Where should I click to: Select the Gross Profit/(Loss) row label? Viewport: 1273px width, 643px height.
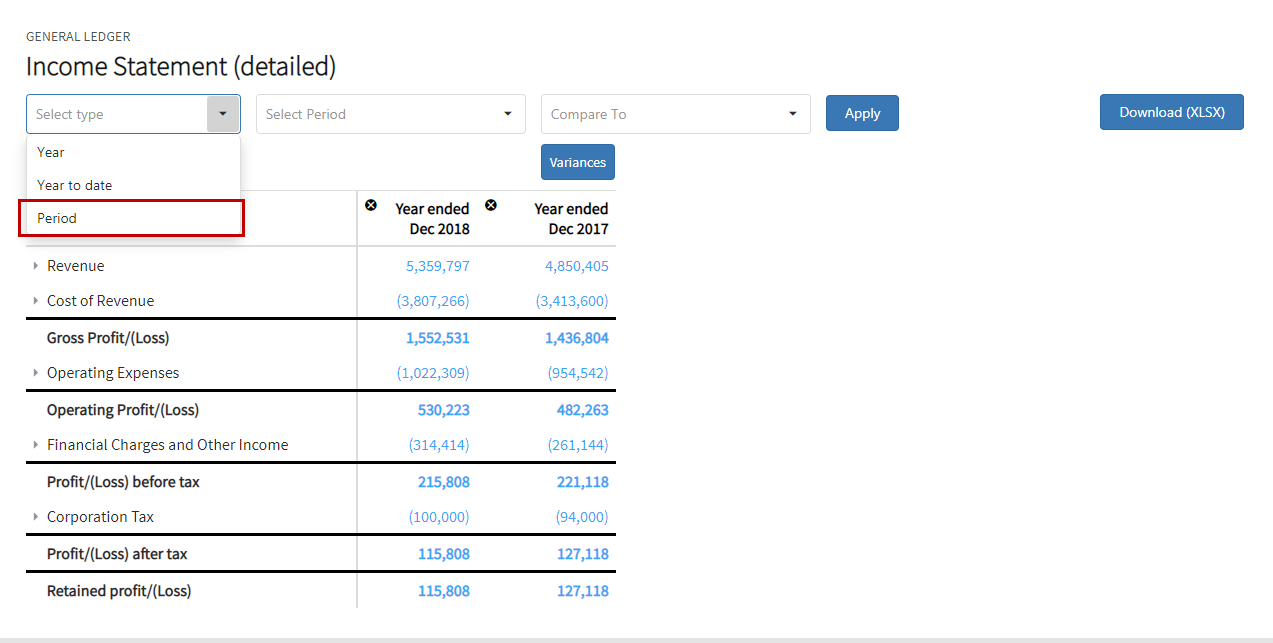pyautogui.click(x=108, y=338)
